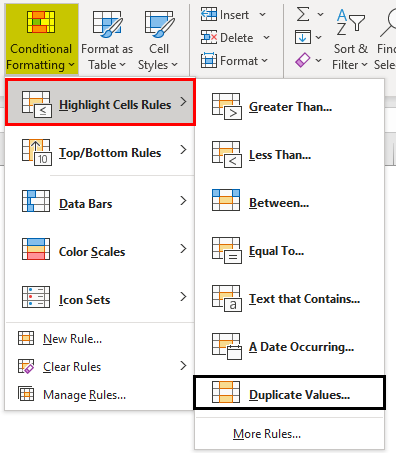Viewport: 396px width, 453px height.
Task: Open the Clear dropdown arrow
Action: 319,60
